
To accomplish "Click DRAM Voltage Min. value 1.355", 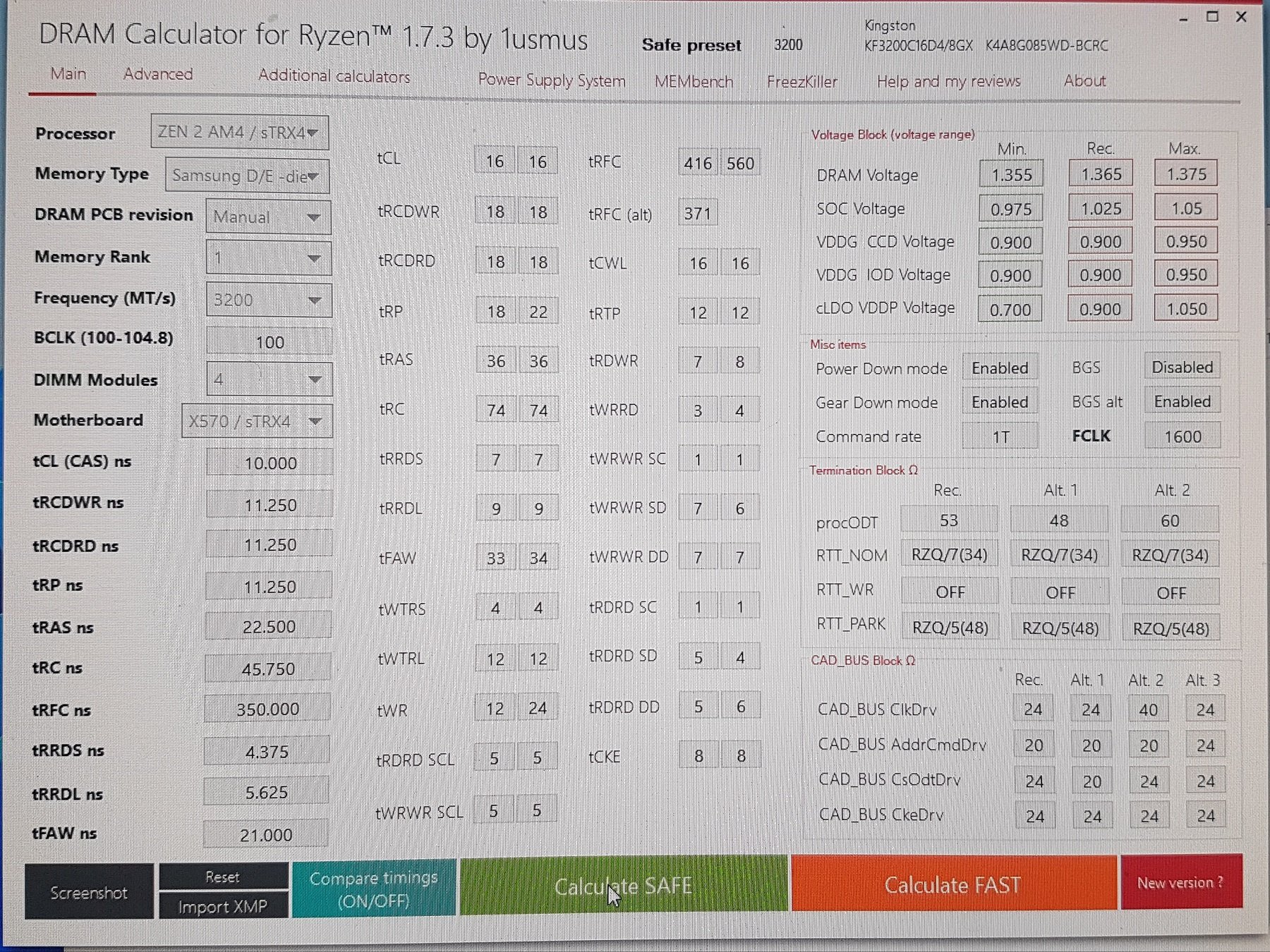I will point(1011,174).
